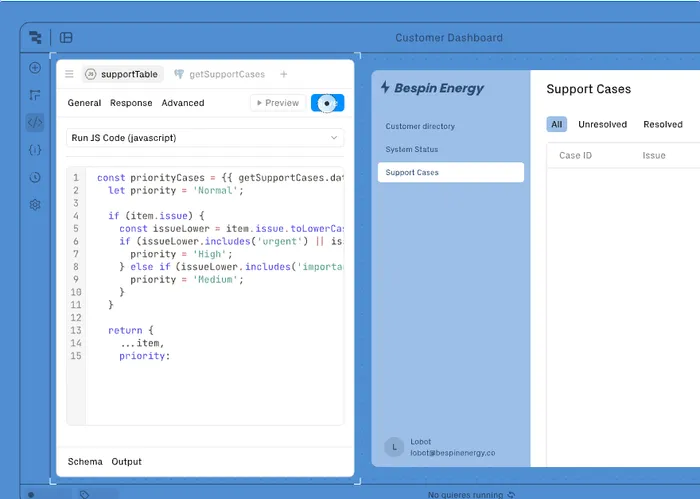Open the State curly braces icon
Viewport: 700px width, 499px height.
pyautogui.click(x=35, y=150)
